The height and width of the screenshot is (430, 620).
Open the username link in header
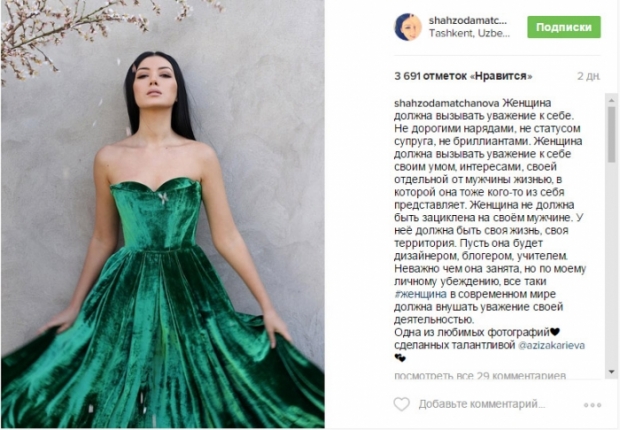(x=467, y=21)
